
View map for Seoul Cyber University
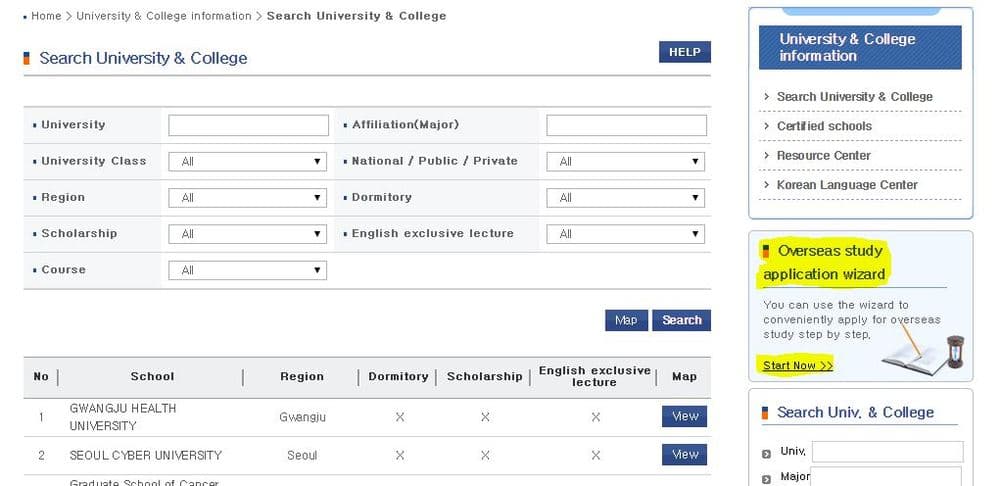coord(684,455)
